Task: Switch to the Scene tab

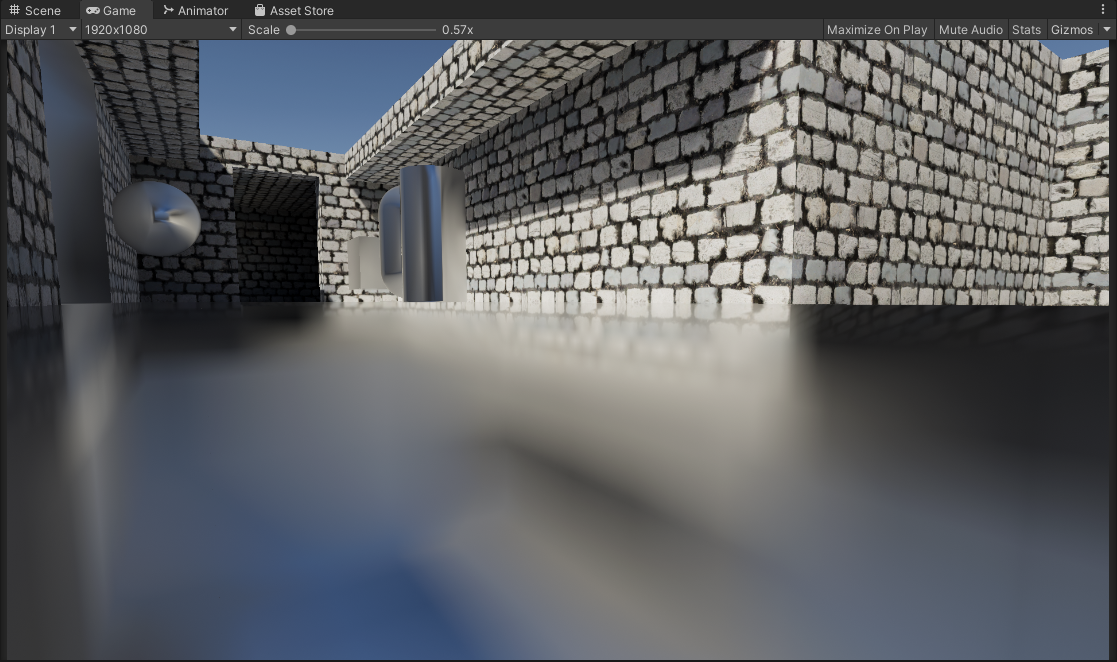Action: (35, 10)
